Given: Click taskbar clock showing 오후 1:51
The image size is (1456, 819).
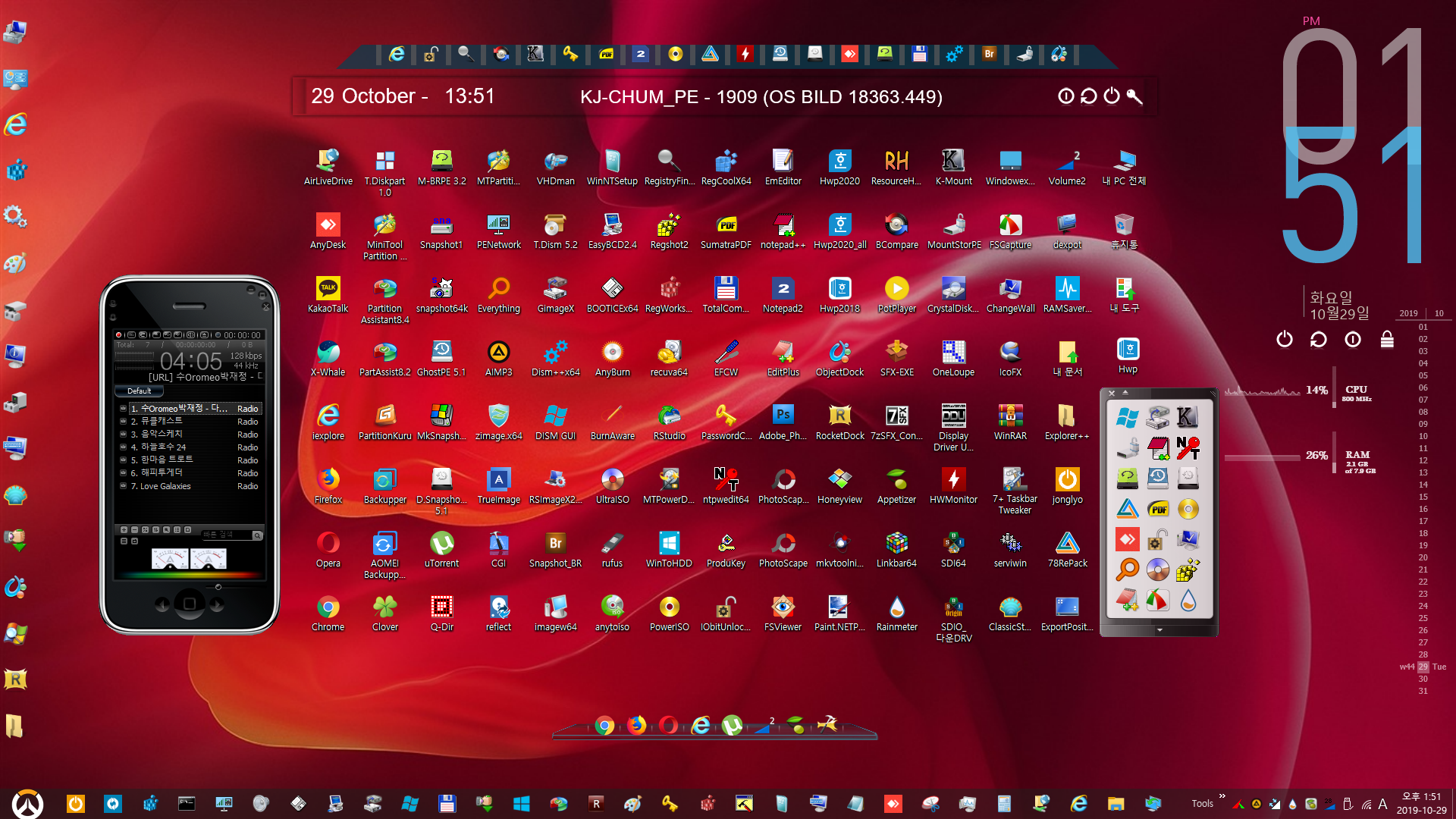Looking at the screenshot, I should click(x=1421, y=803).
